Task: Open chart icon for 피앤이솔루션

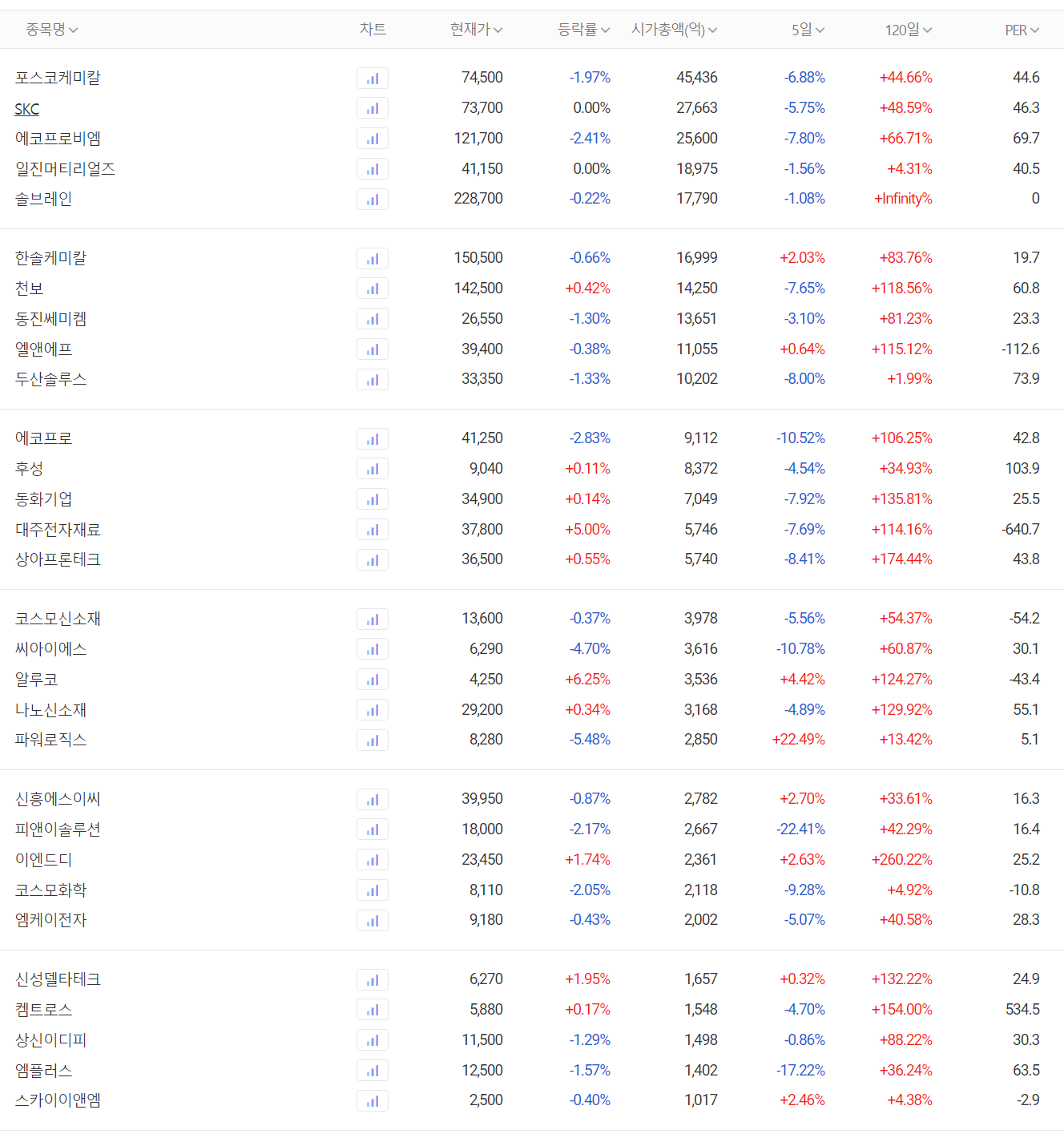Action: click(373, 829)
